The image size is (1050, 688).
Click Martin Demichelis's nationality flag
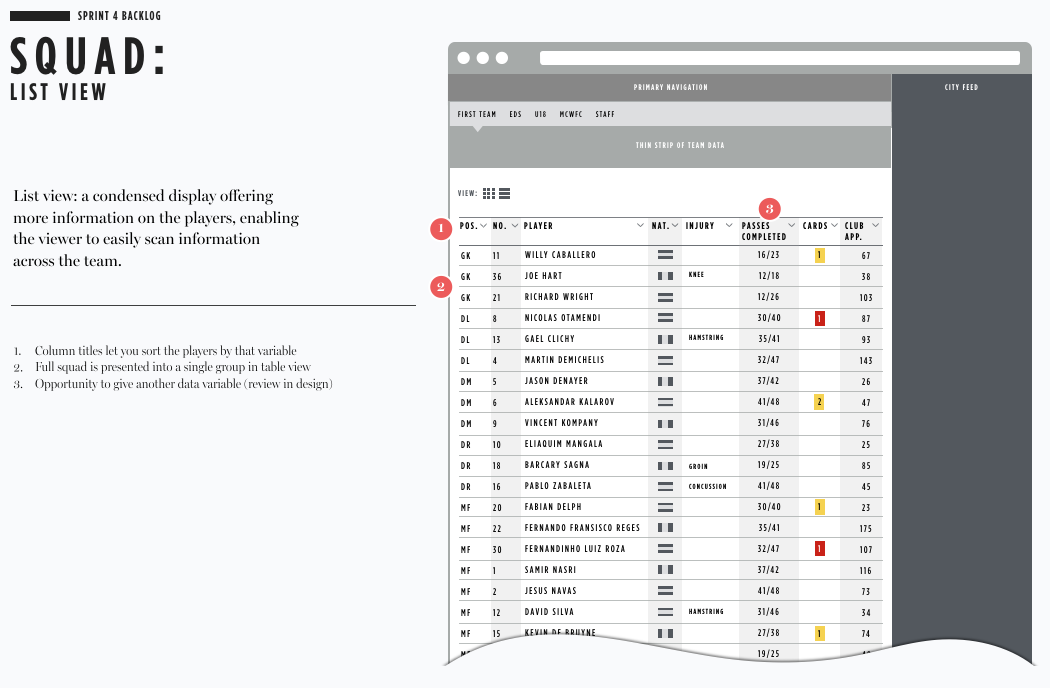[x=665, y=360]
